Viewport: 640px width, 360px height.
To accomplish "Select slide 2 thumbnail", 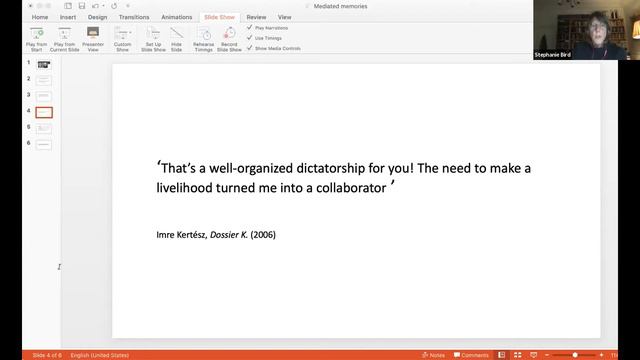I will [x=44, y=80].
